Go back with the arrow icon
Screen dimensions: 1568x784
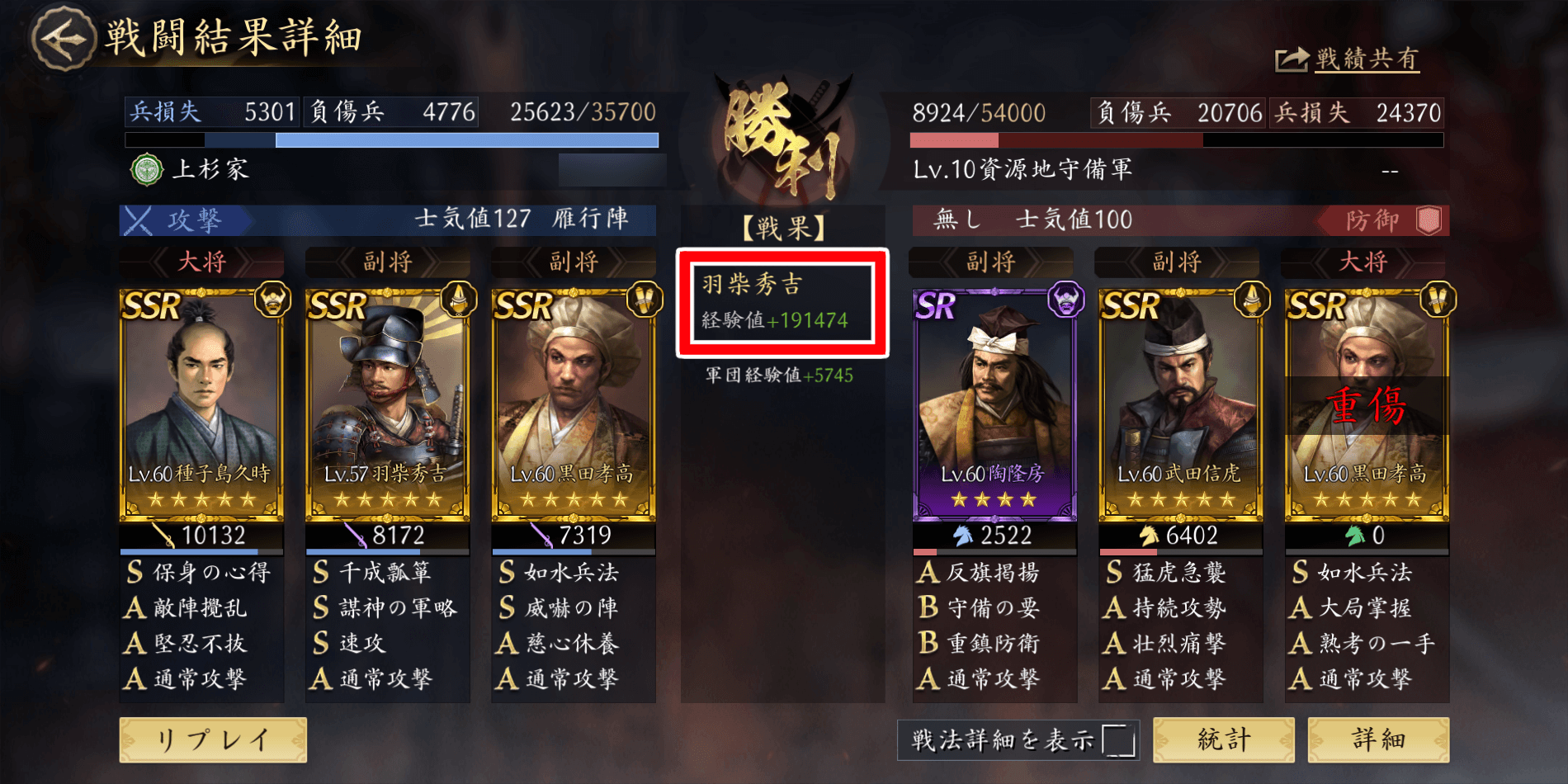64,38
